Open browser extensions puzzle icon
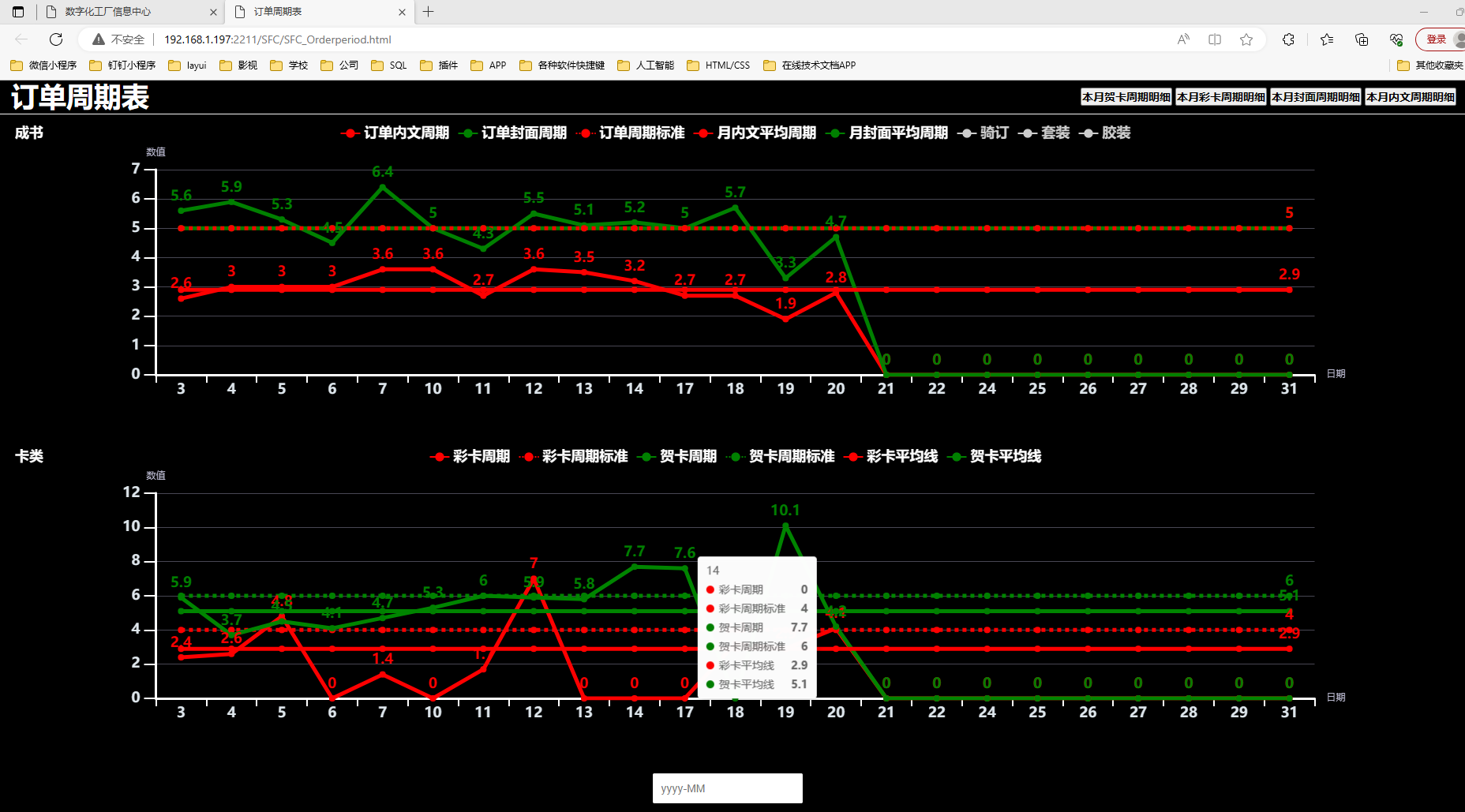 click(x=1289, y=39)
